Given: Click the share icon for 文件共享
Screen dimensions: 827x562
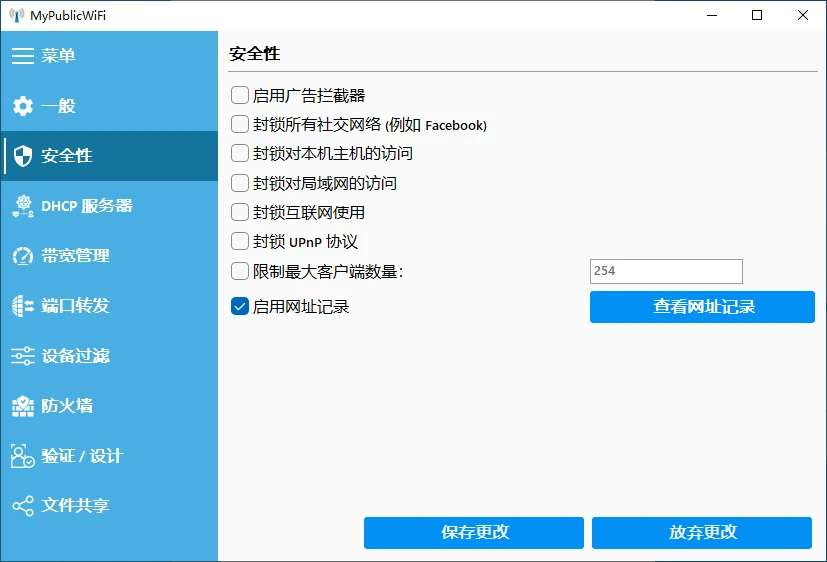Looking at the screenshot, I should click(x=22, y=506).
